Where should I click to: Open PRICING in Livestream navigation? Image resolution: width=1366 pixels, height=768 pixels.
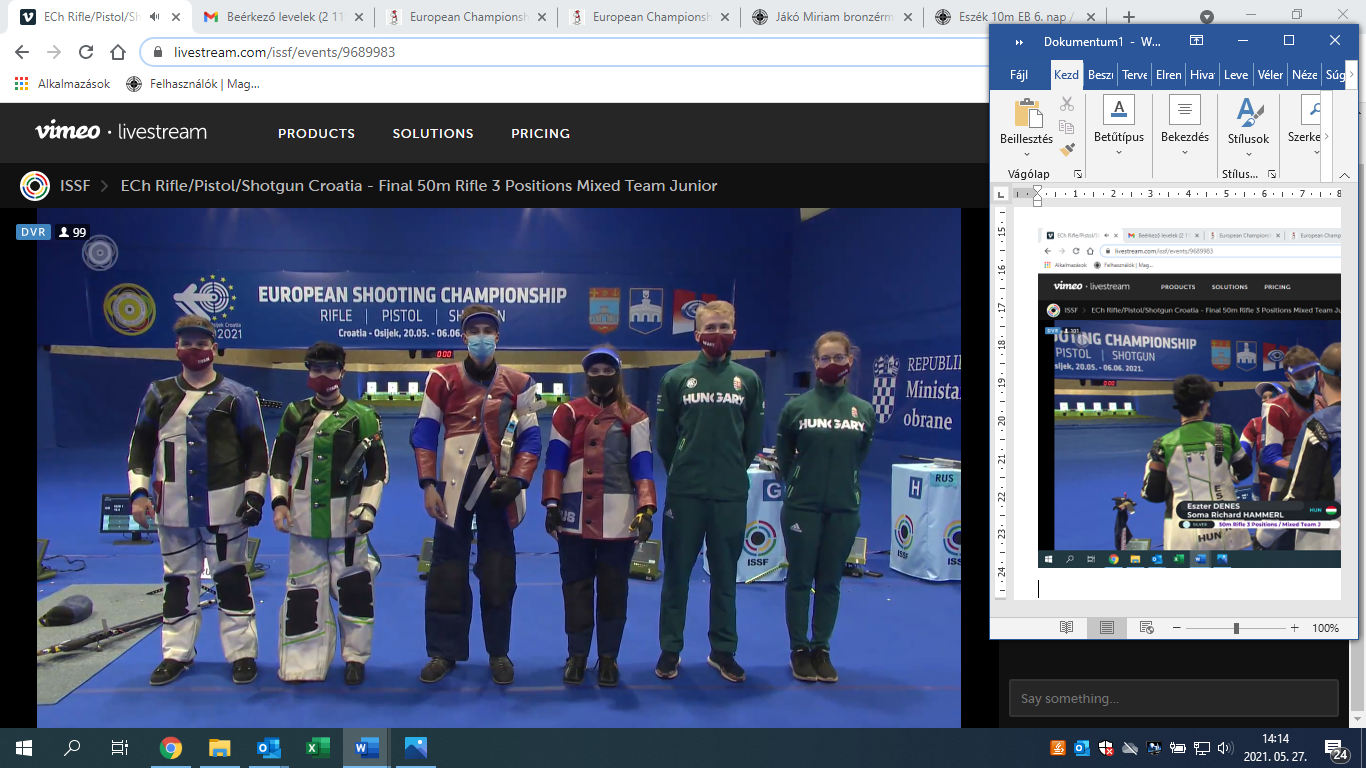coord(540,133)
